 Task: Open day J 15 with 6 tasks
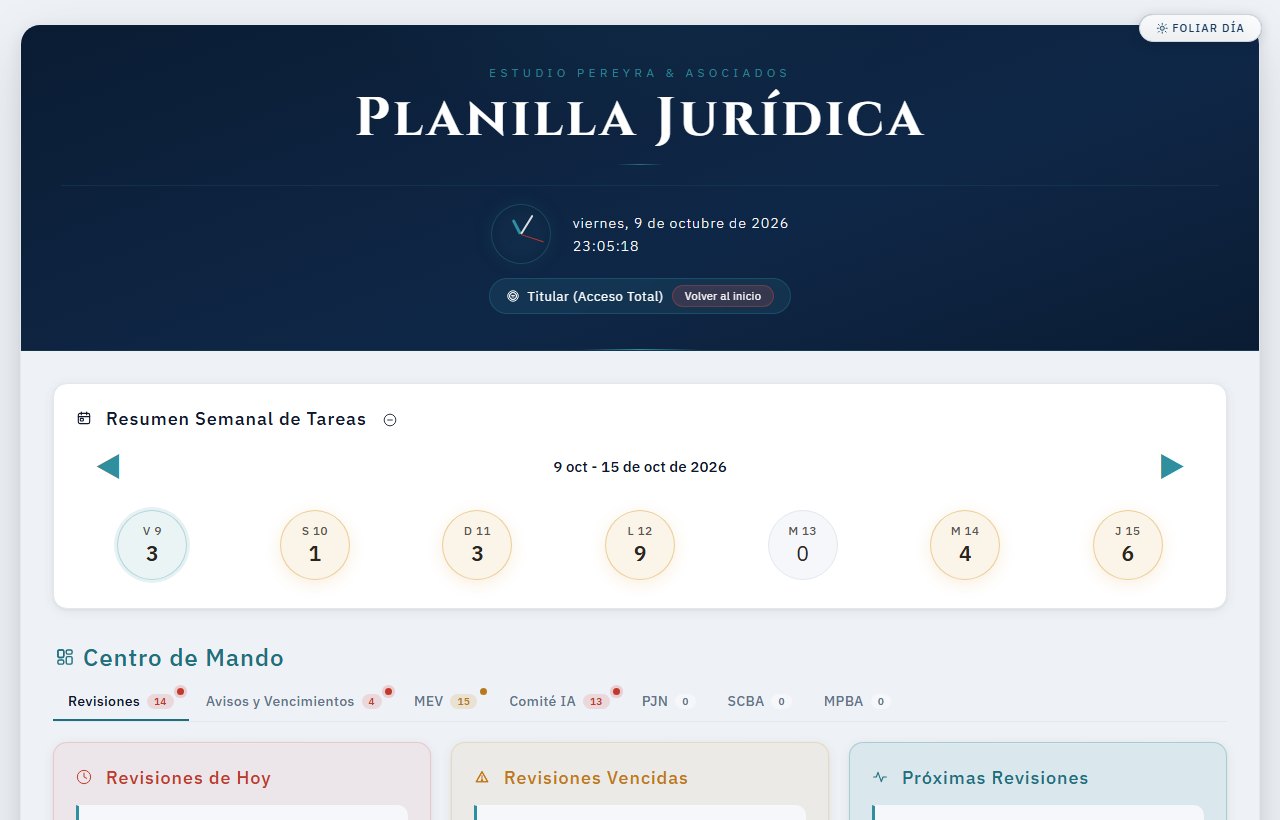[1128, 545]
